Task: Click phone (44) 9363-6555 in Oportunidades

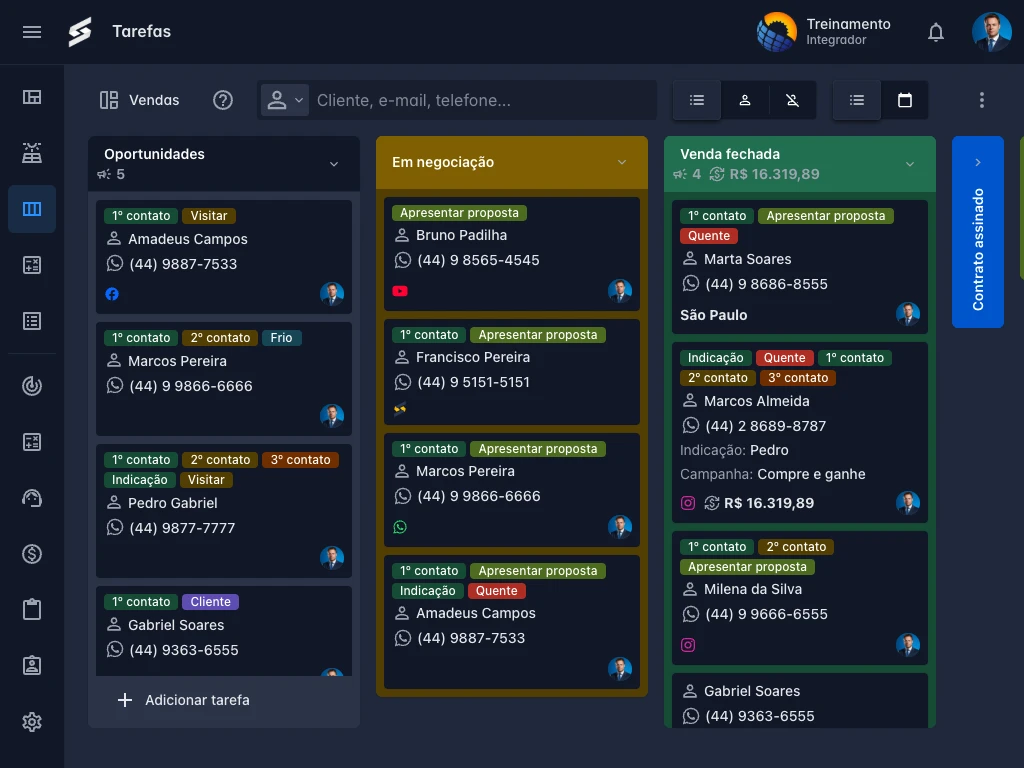Action: (x=184, y=650)
